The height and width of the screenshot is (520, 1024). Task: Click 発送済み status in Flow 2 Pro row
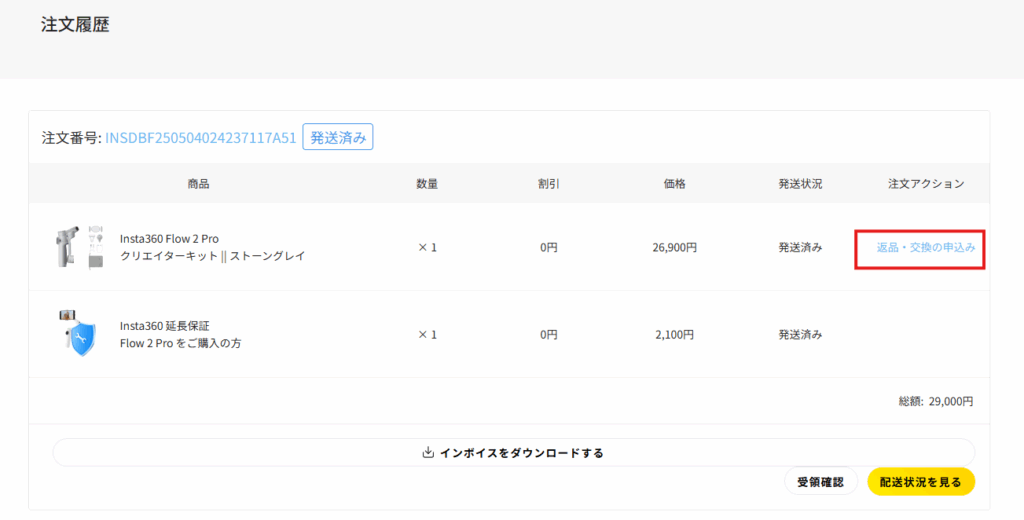801,248
